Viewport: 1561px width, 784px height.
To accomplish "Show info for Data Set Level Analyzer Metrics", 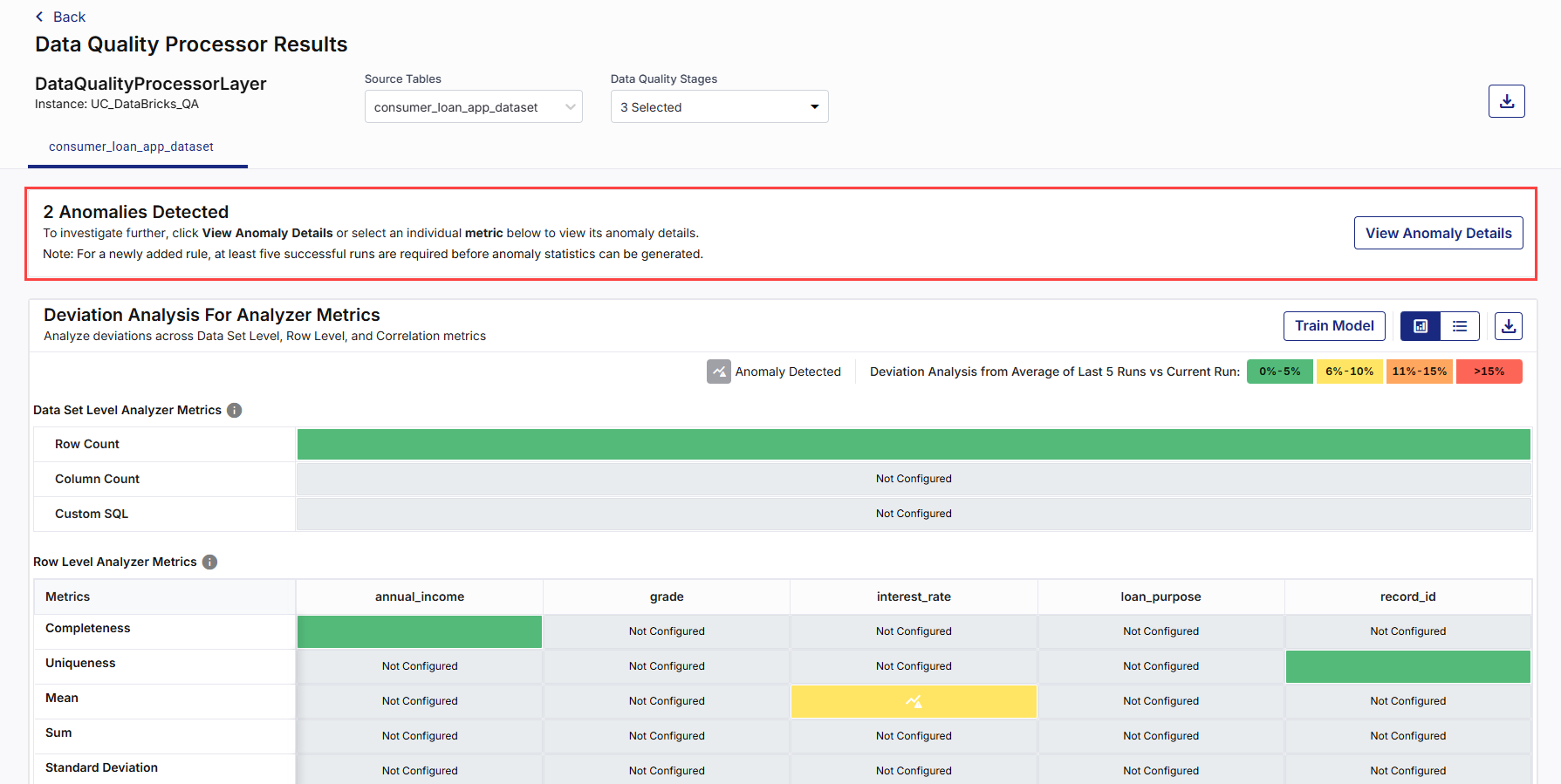I will click(x=234, y=410).
